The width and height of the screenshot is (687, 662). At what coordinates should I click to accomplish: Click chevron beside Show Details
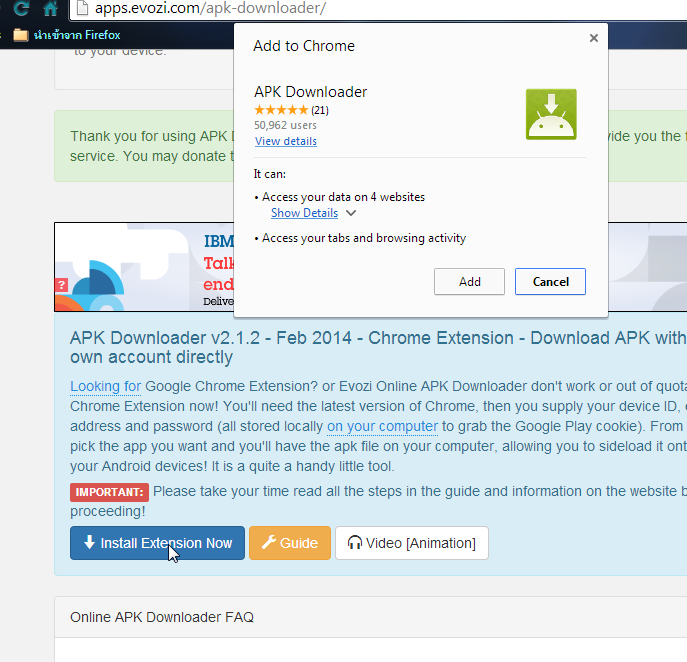[351, 213]
